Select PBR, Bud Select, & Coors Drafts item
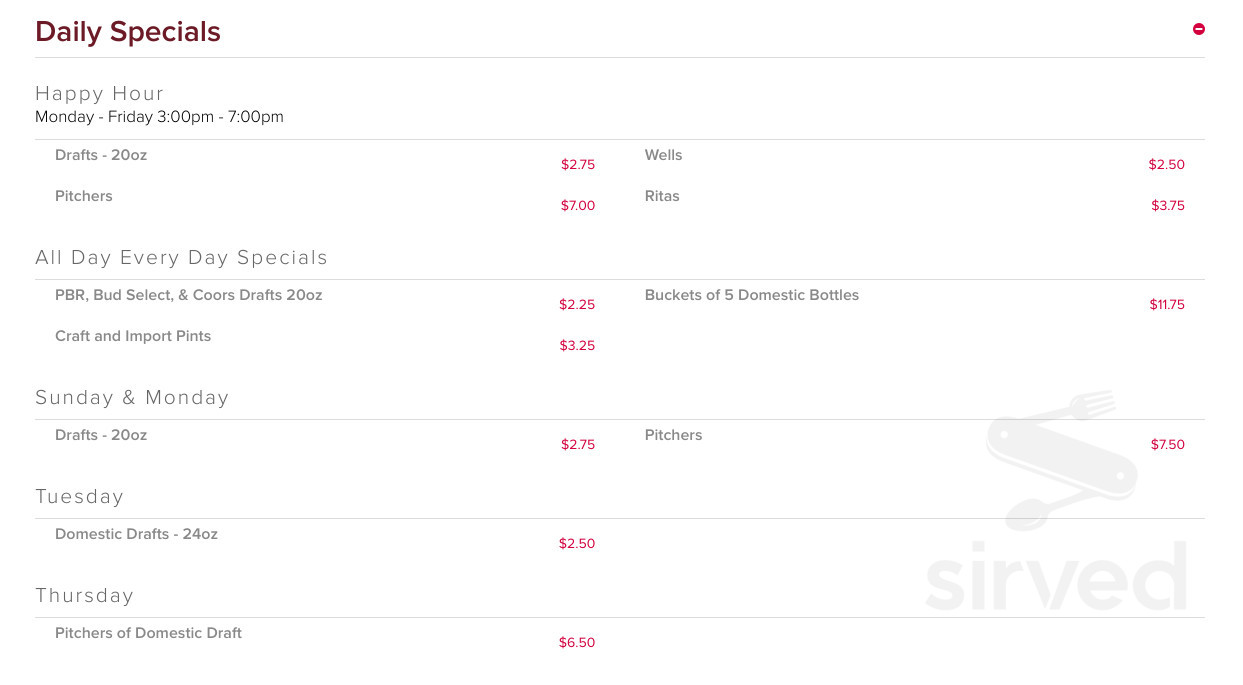 click(189, 295)
